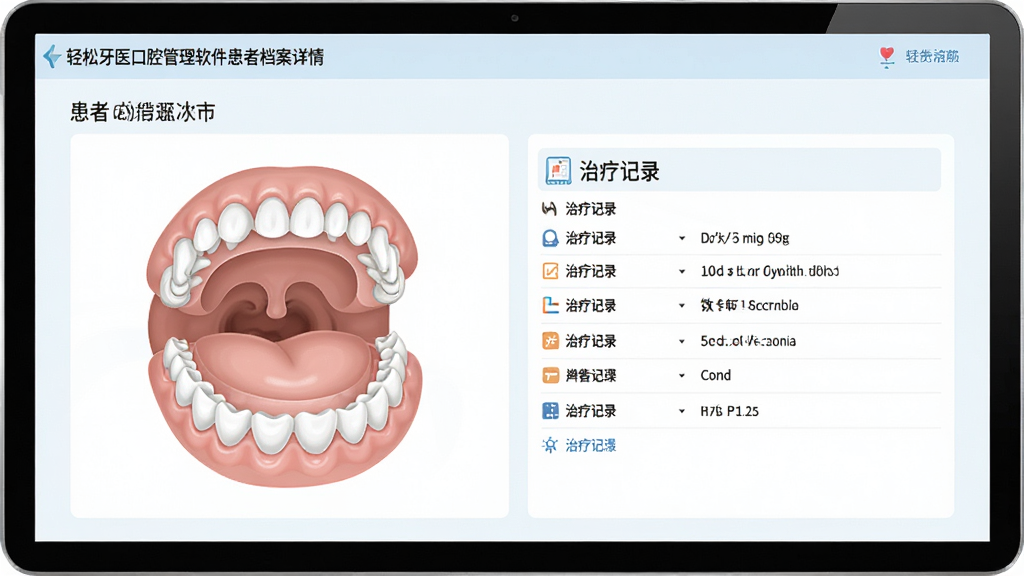Click the icon of the first 治疗记录 row without value
The width and height of the screenshot is (1024, 576).
coord(549,209)
